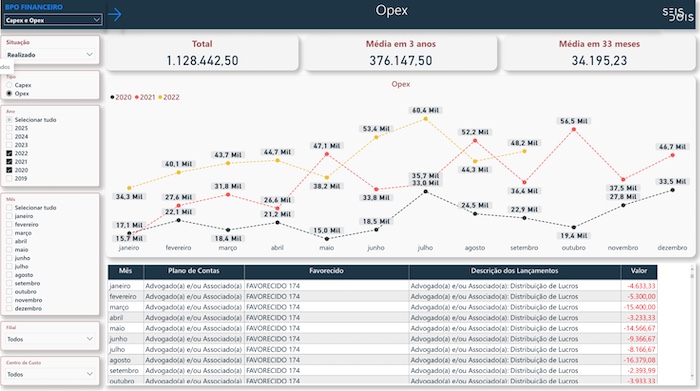Expand the Centro de Custo dropdown
Screen dimensions: 700x391
pyautogui.click(x=50, y=374)
